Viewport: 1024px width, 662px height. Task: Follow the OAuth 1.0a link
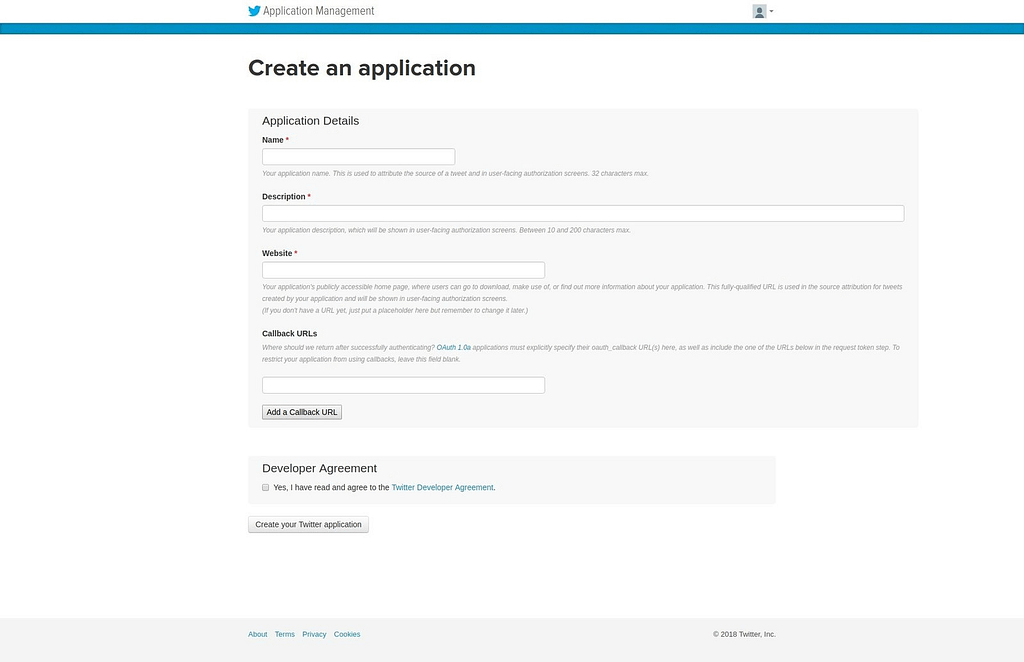[x=453, y=347]
